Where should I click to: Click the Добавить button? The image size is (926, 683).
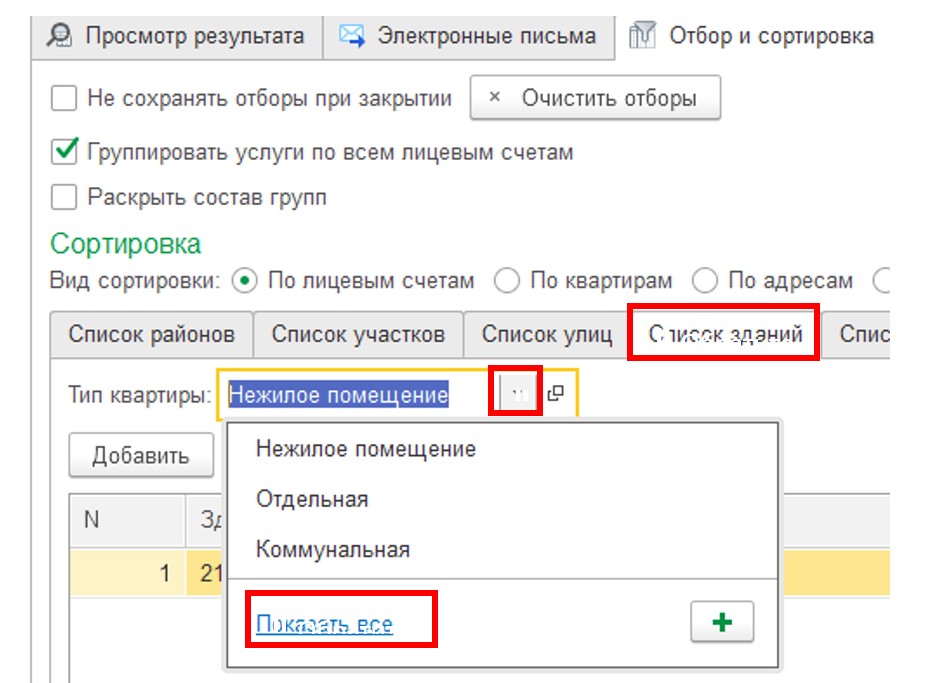coord(141,456)
